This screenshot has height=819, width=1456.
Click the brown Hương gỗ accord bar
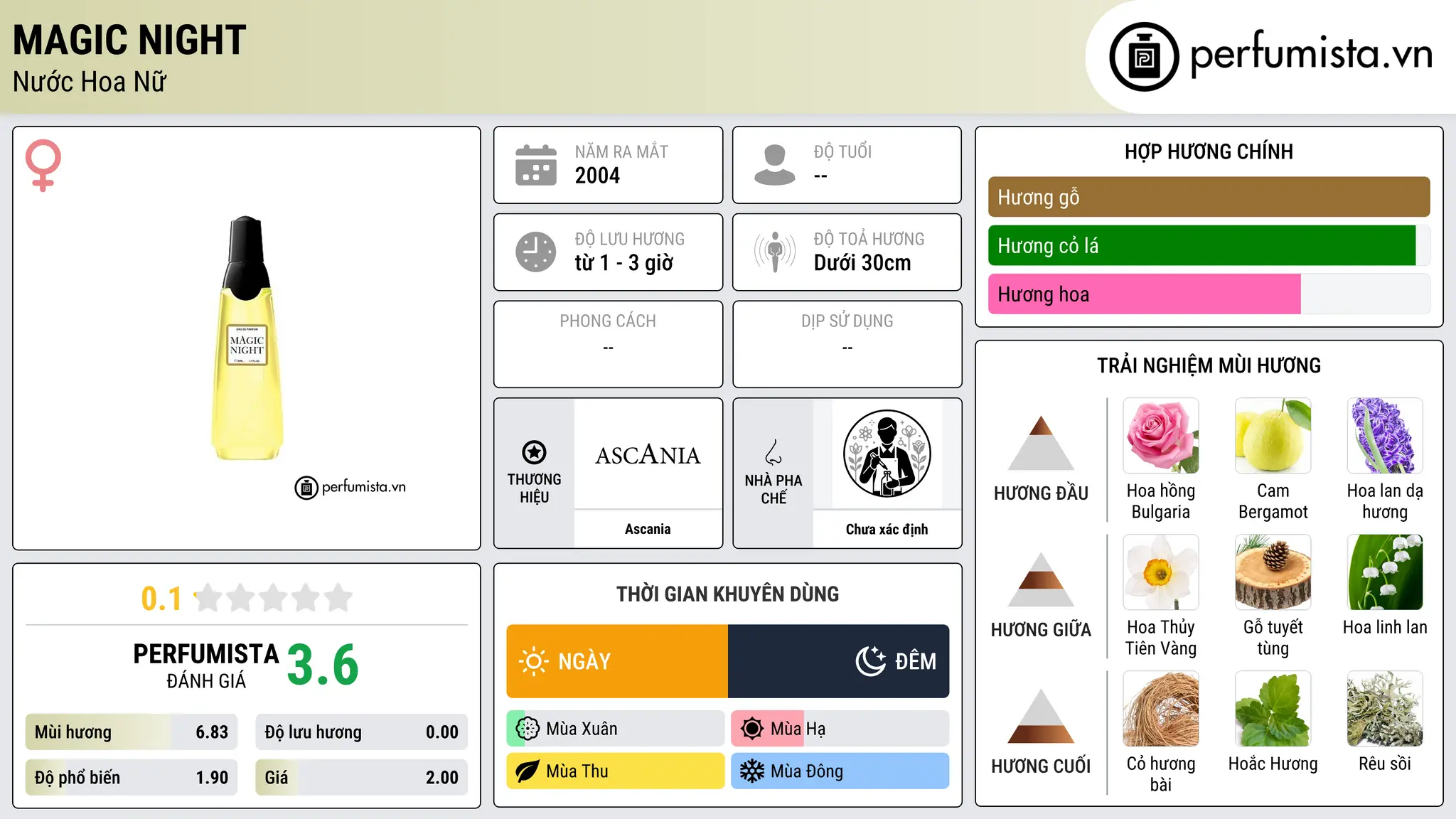pos(1209,197)
